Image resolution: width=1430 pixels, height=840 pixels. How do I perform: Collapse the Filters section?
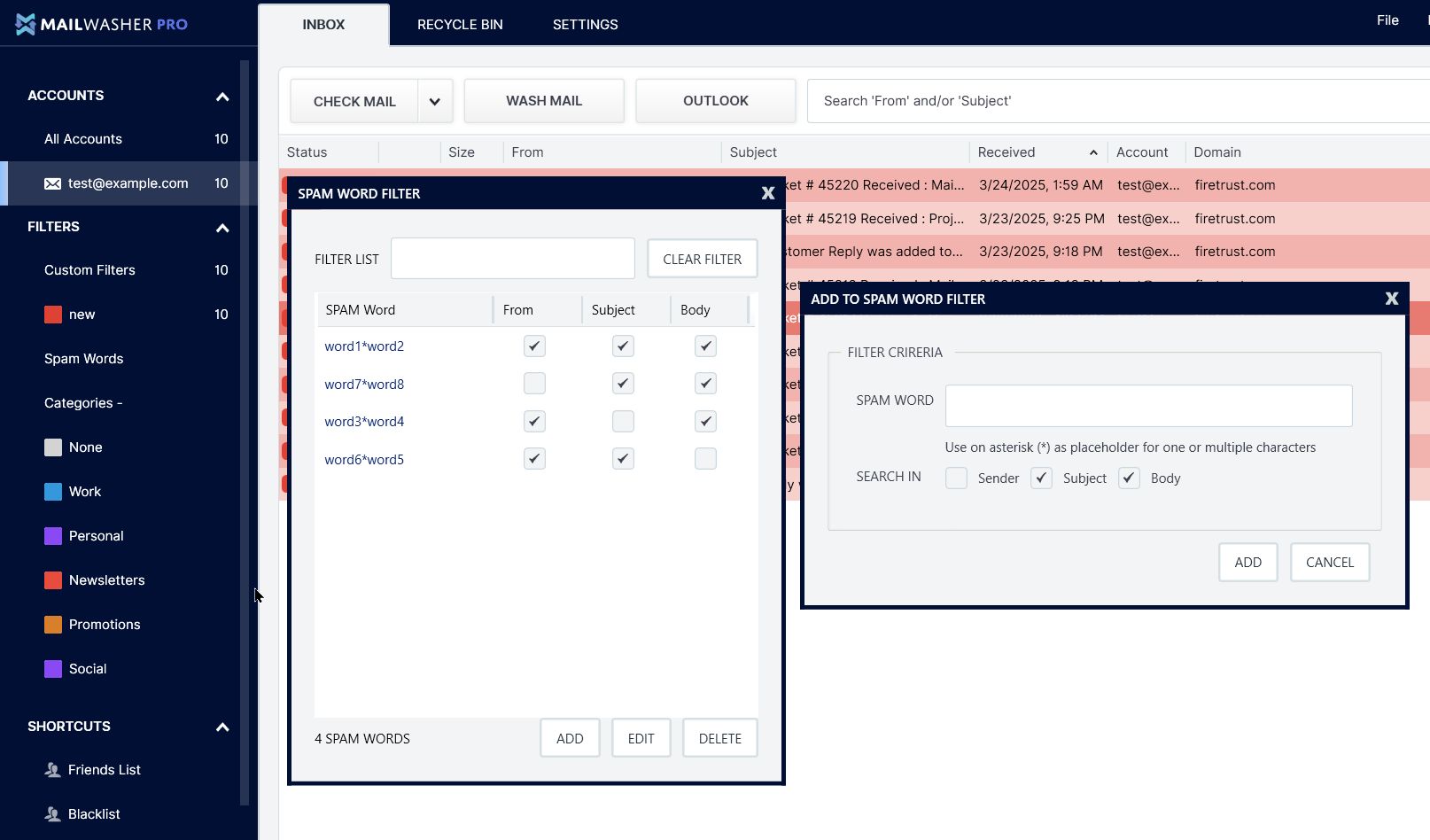(x=222, y=228)
